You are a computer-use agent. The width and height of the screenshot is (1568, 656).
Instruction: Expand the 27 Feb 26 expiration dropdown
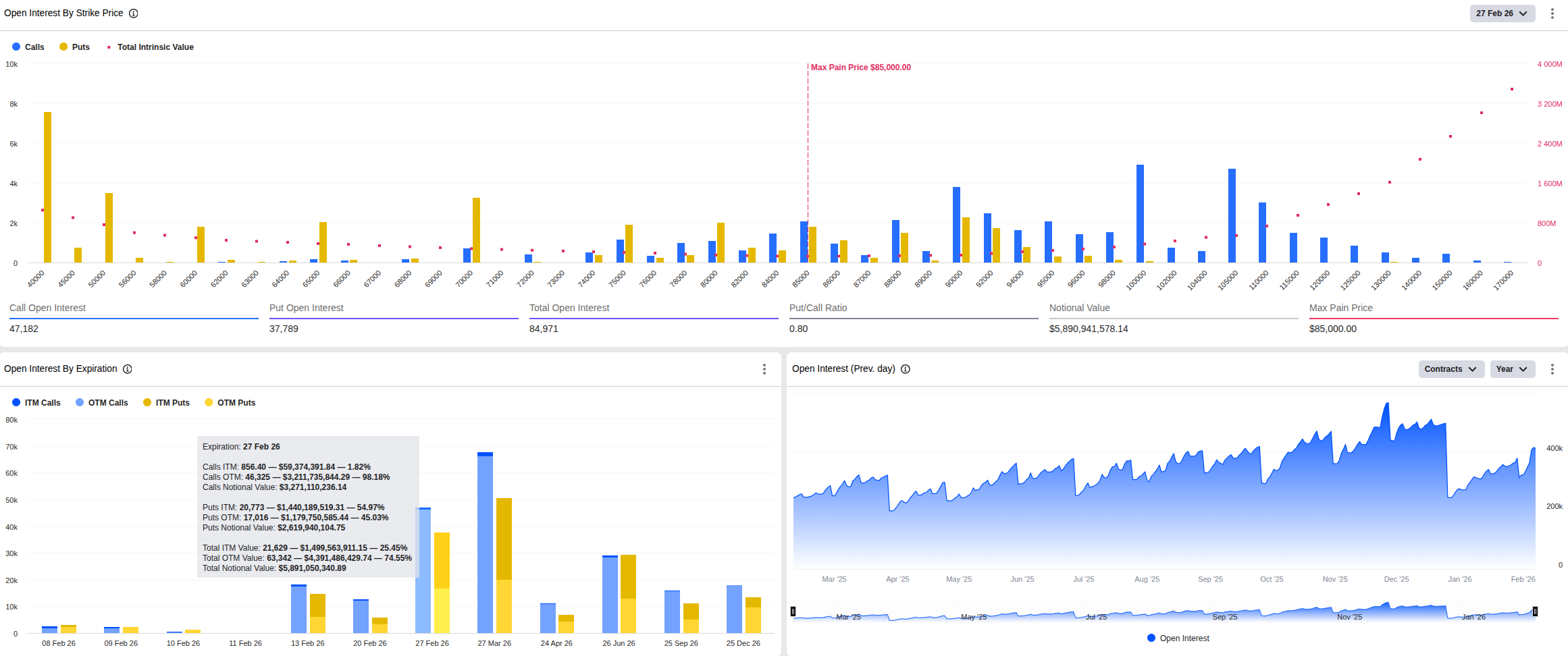(1502, 13)
